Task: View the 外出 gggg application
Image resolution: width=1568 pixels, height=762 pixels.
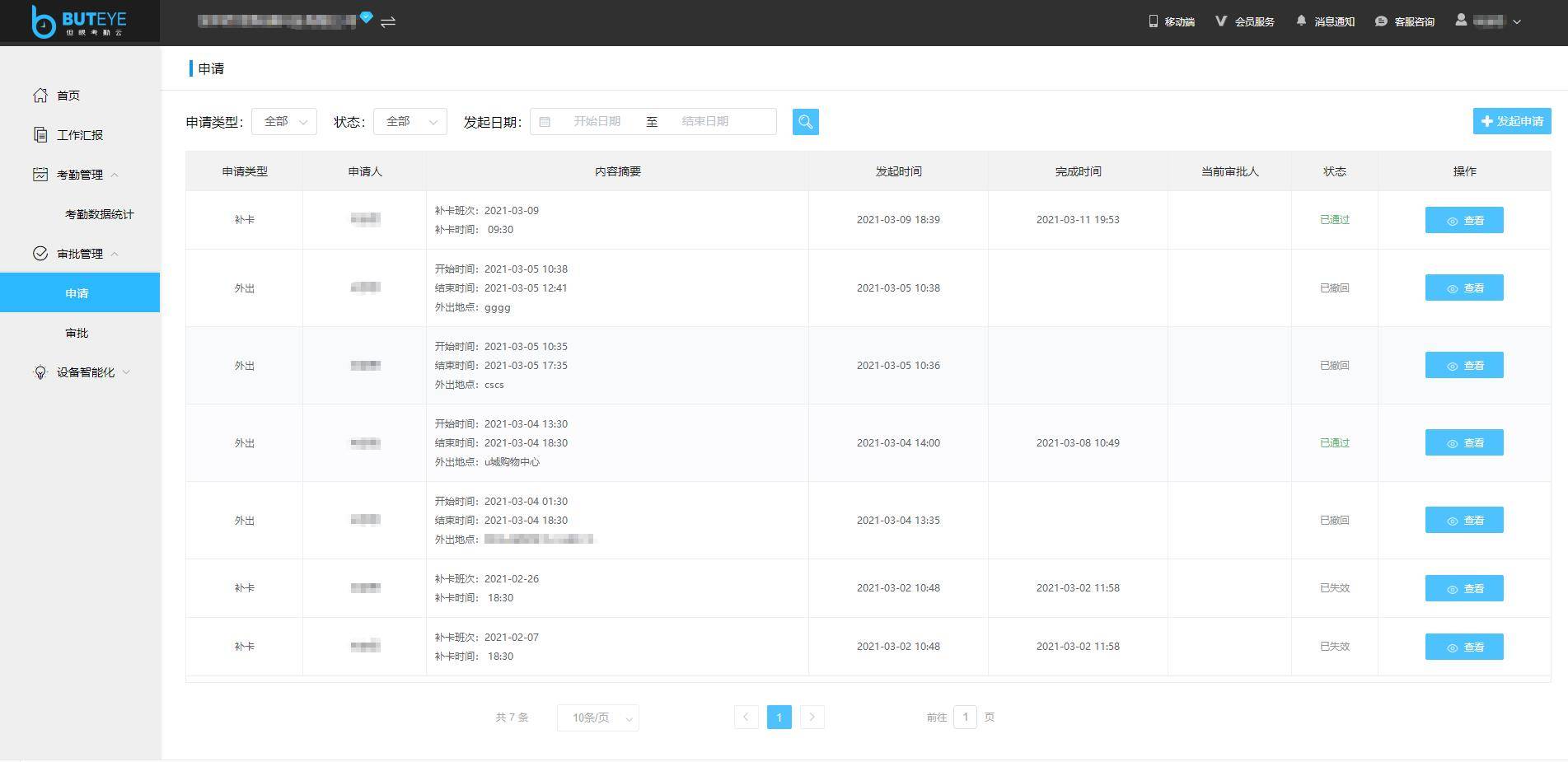Action: click(x=1464, y=288)
